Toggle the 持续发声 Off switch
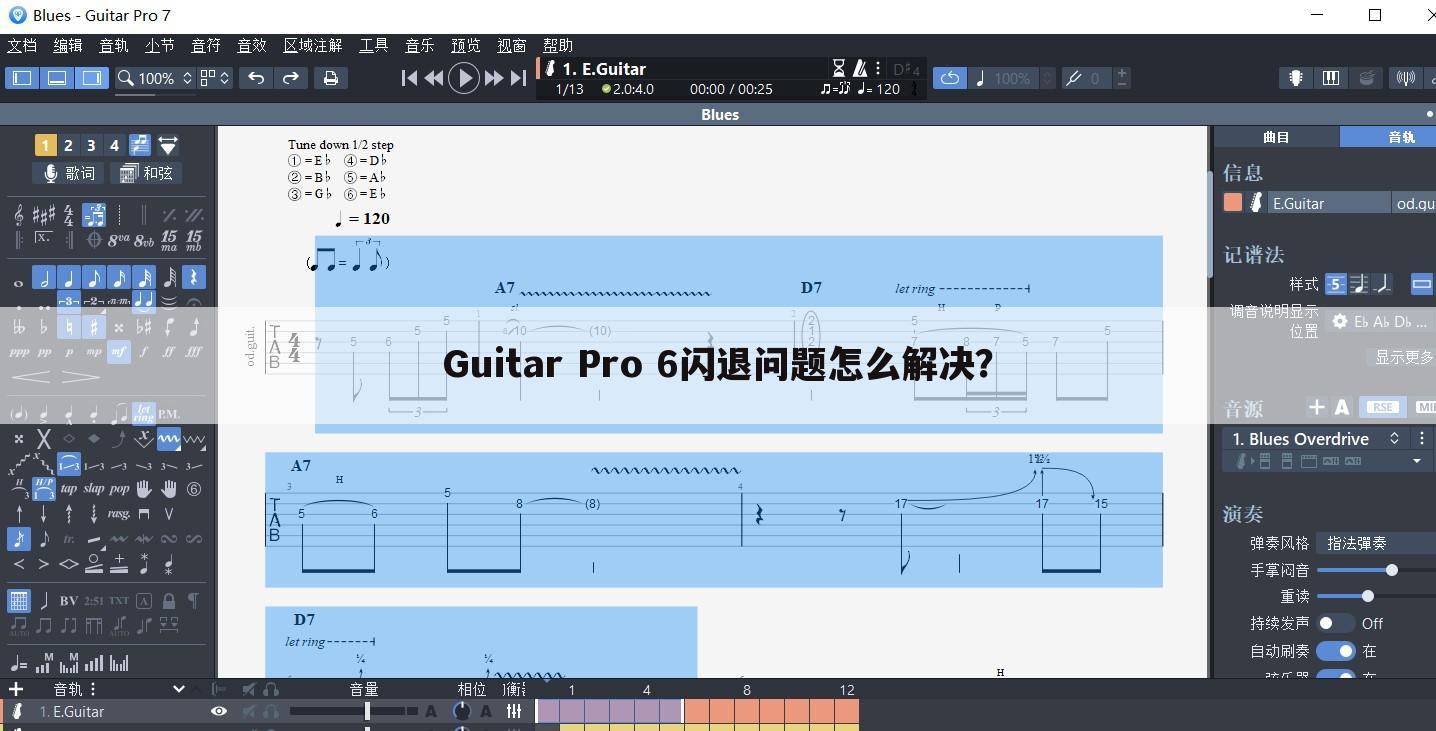Viewport: 1436px width, 731px height. (1335, 623)
